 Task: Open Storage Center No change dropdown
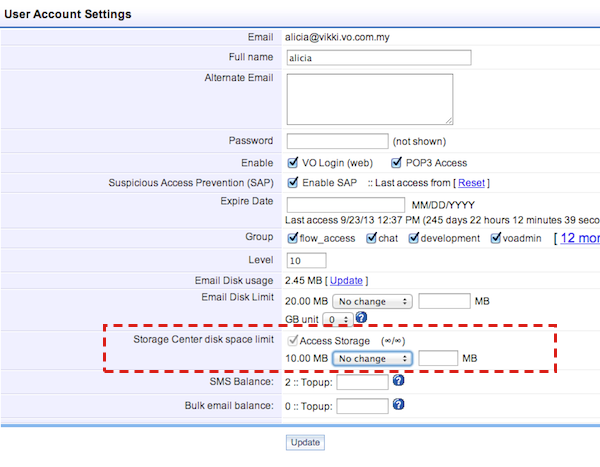(372, 358)
